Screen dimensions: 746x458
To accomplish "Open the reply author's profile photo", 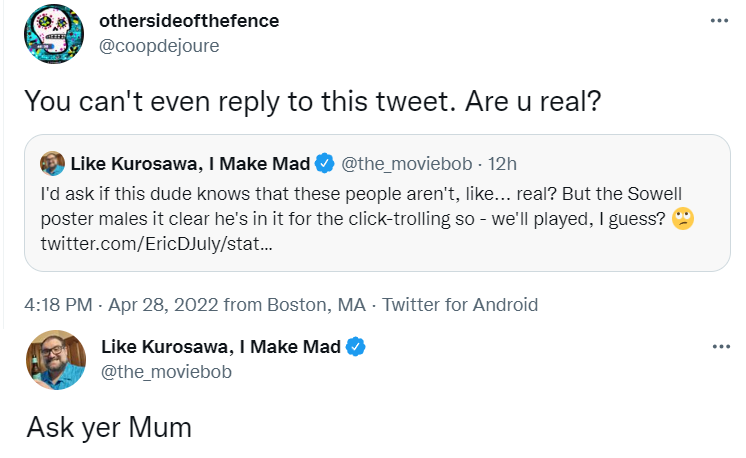I will click(x=55, y=360).
